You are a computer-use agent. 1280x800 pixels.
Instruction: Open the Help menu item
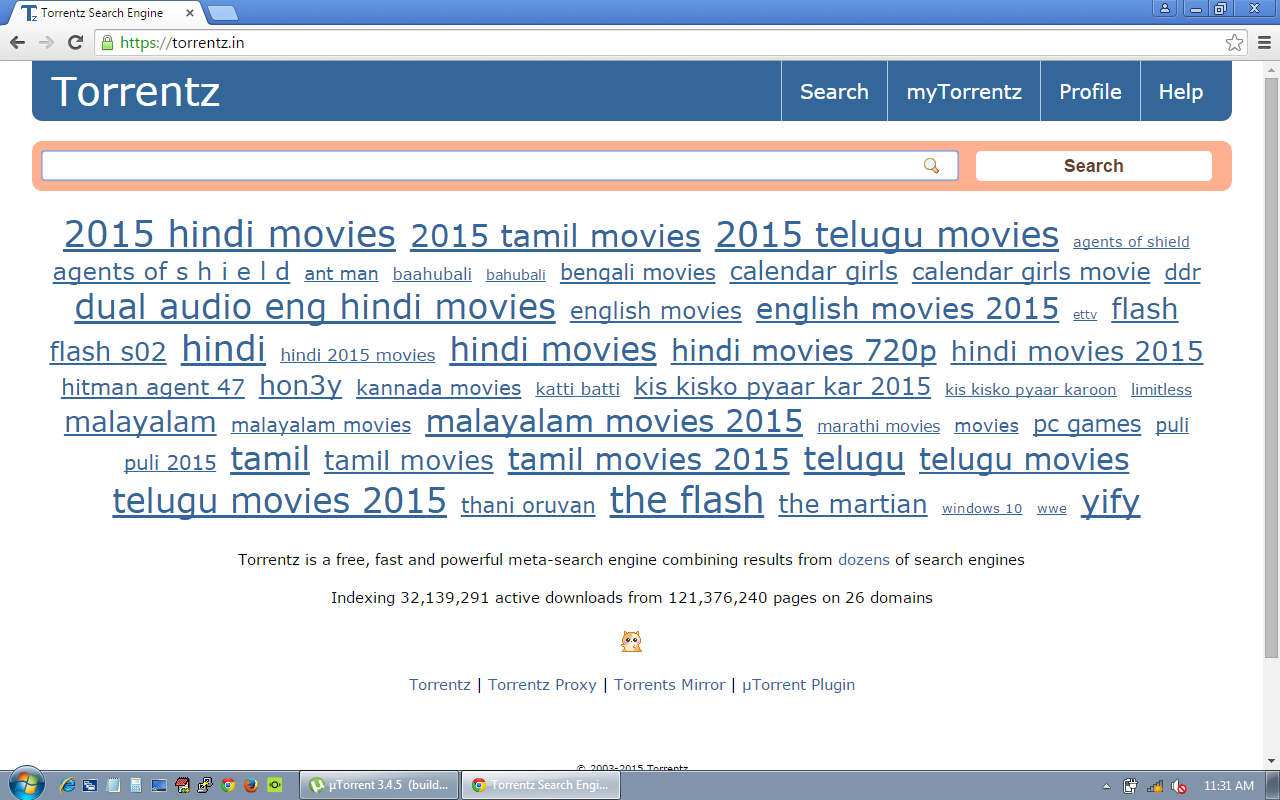tap(1180, 92)
